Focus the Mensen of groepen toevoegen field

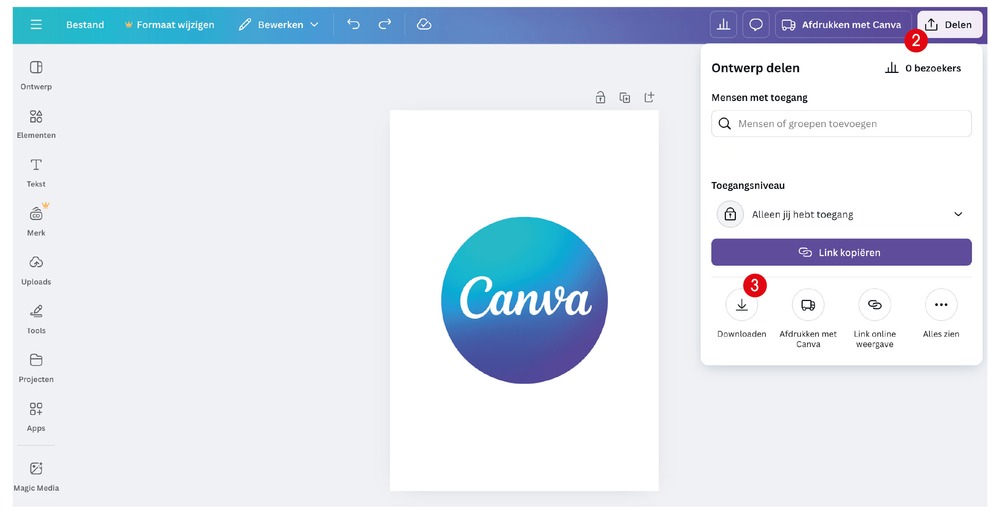click(x=841, y=124)
